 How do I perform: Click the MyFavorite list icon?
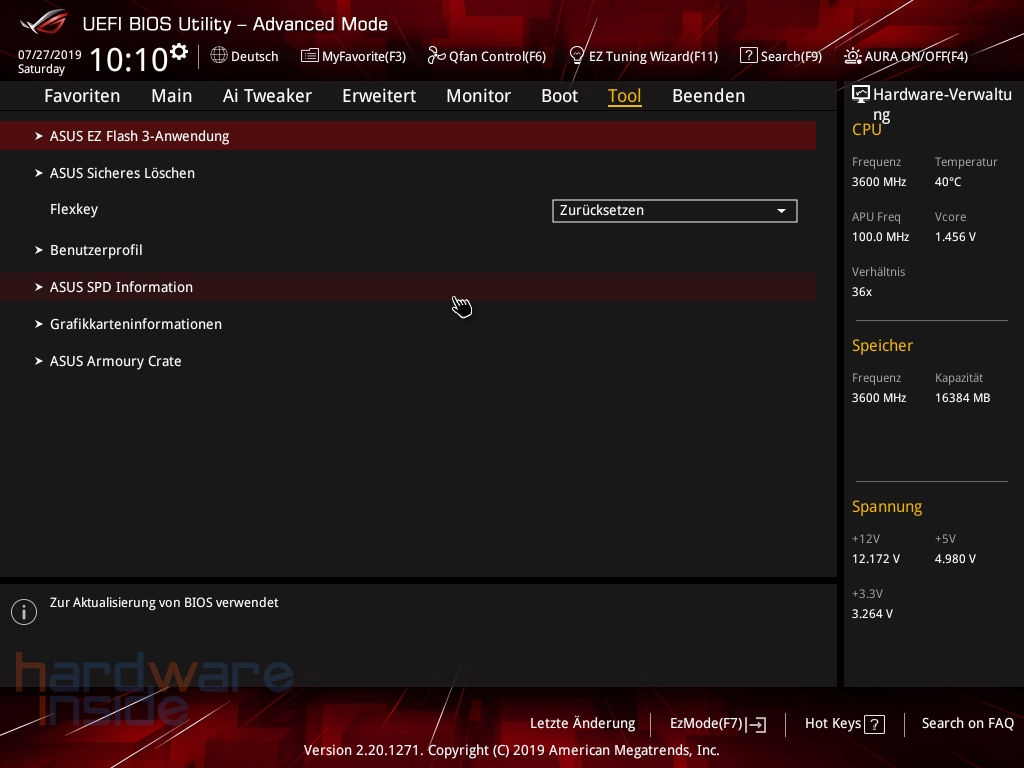pos(310,56)
